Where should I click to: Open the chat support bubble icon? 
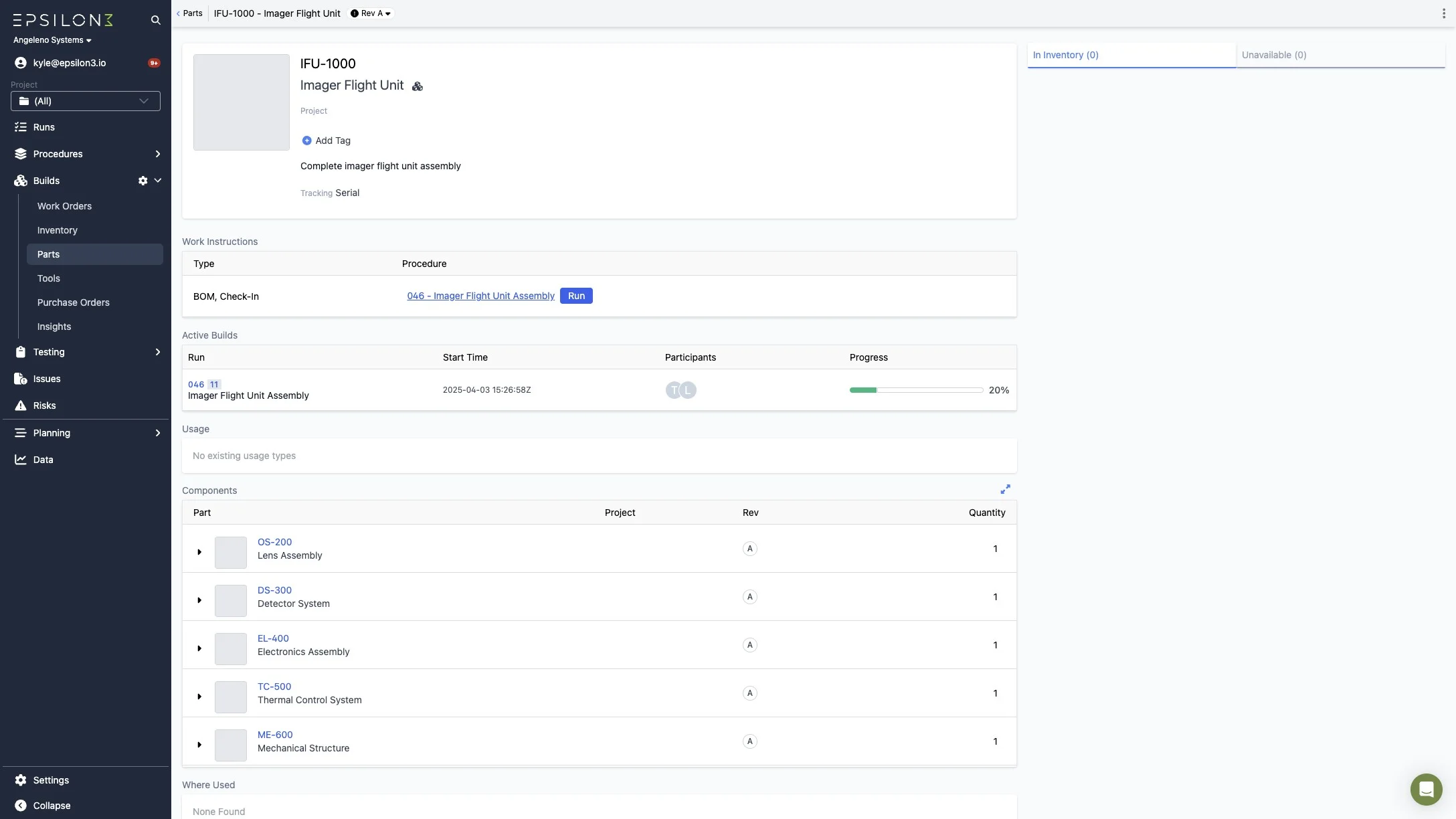1426,790
